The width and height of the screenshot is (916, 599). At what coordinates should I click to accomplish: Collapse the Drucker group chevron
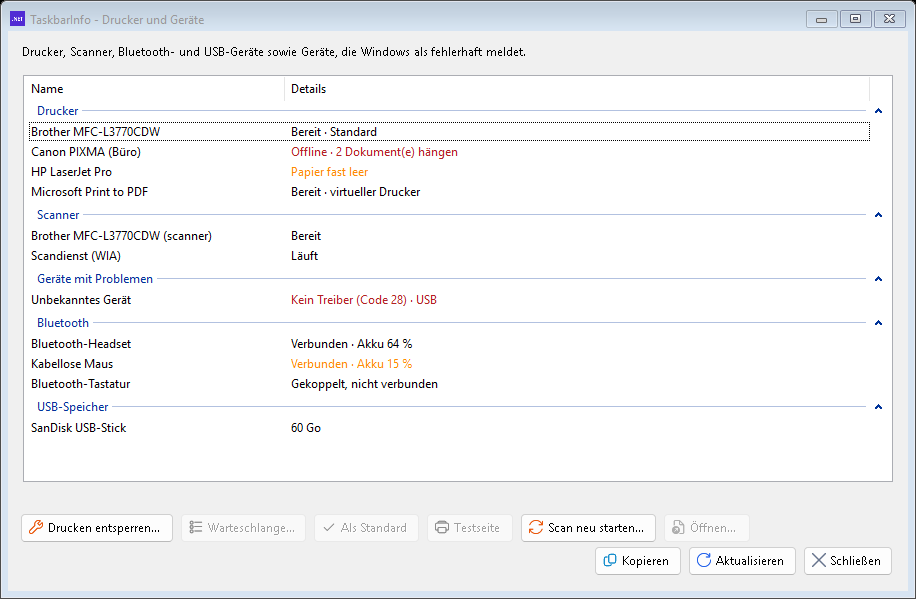pyautogui.click(x=878, y=111)
